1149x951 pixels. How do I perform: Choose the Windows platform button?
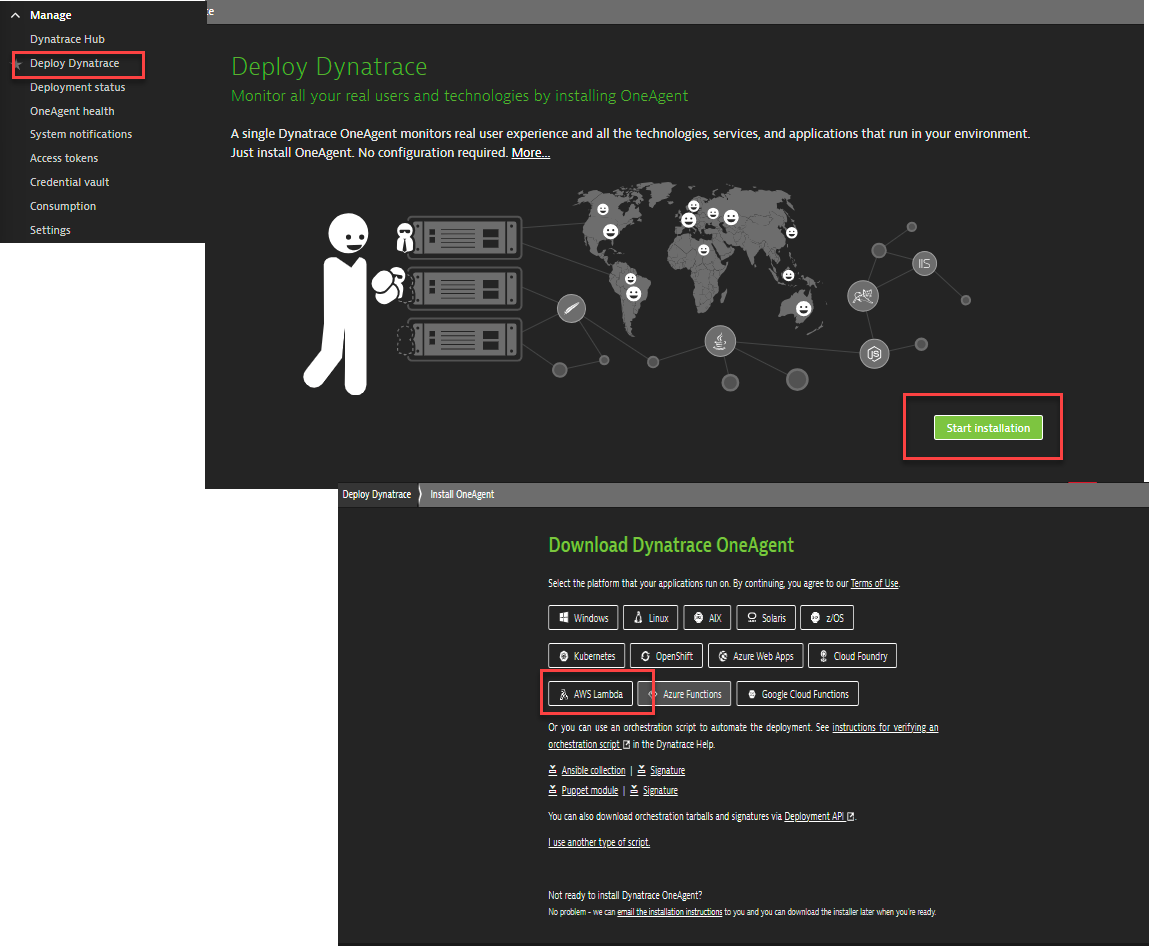click(x=583, y=618)
